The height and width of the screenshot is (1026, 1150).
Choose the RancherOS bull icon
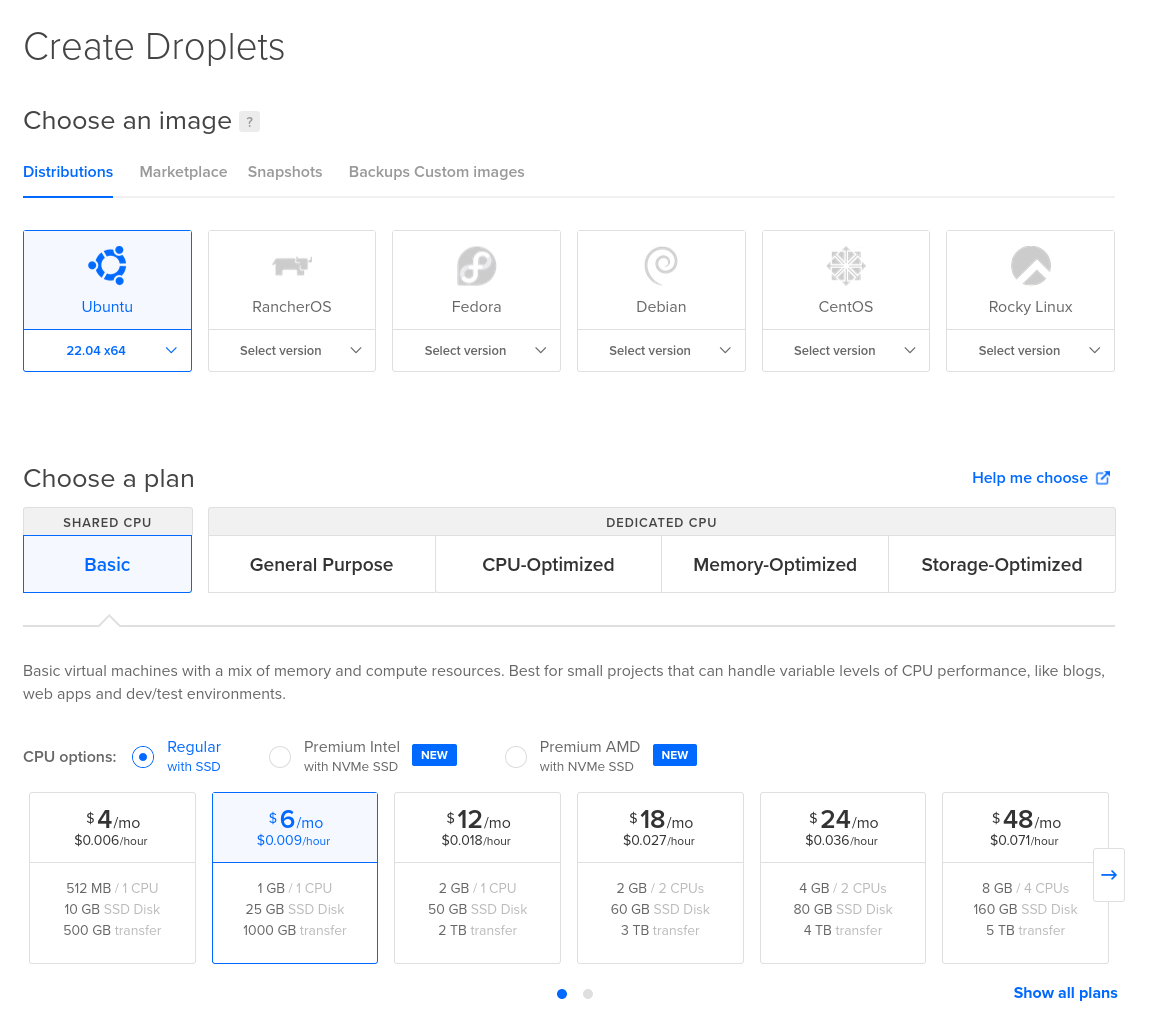pos(292,265)
